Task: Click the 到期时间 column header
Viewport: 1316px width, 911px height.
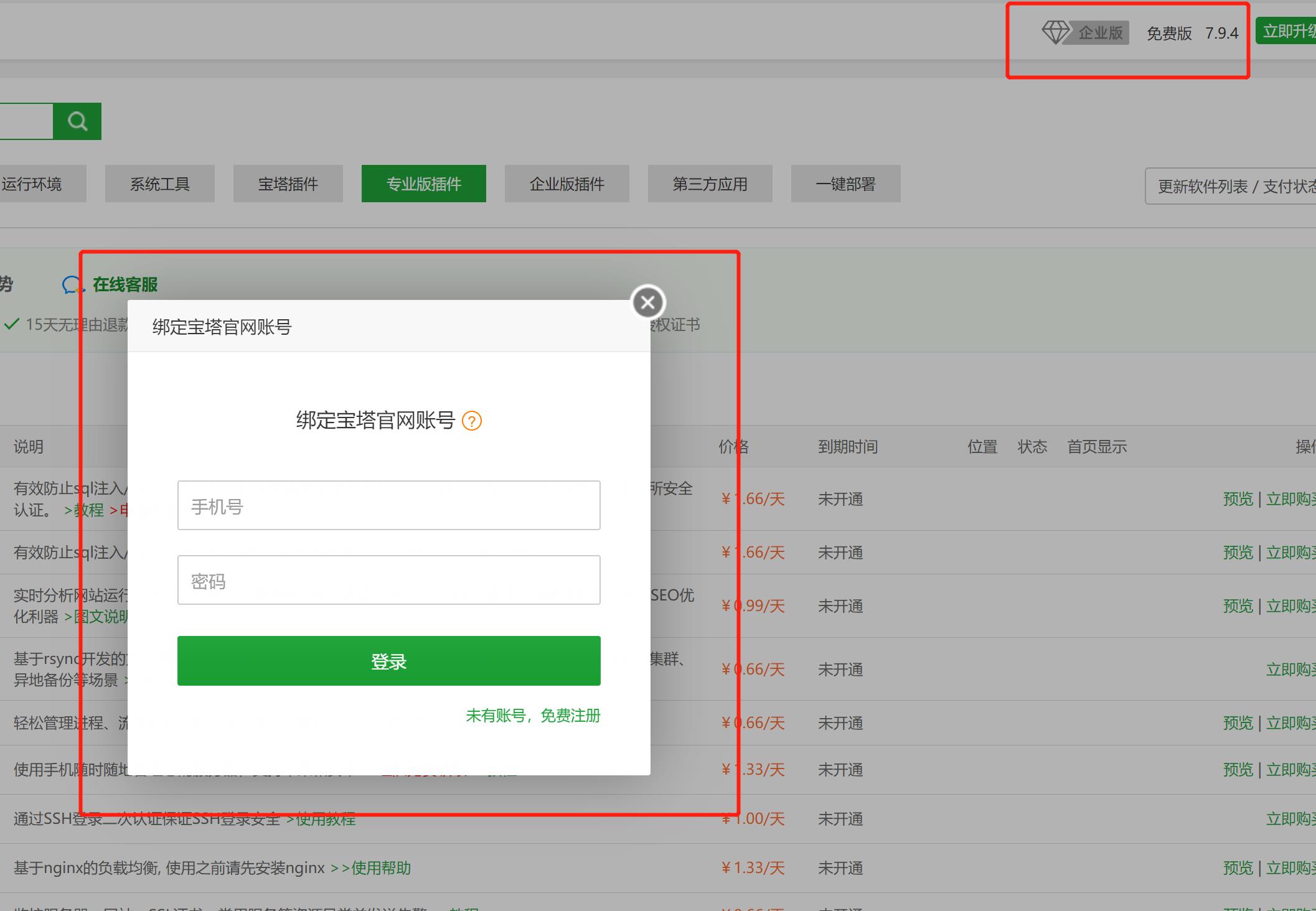Action: tap(848, 447)
